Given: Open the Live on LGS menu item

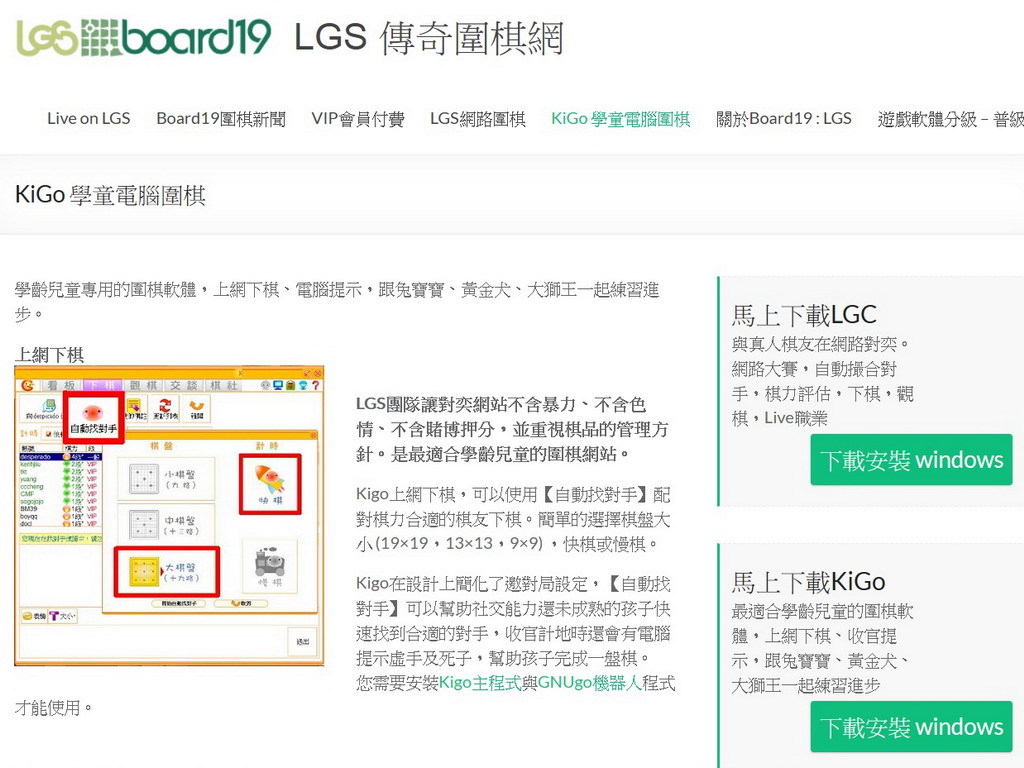Looking at the screenshot, I should [89, 118].
